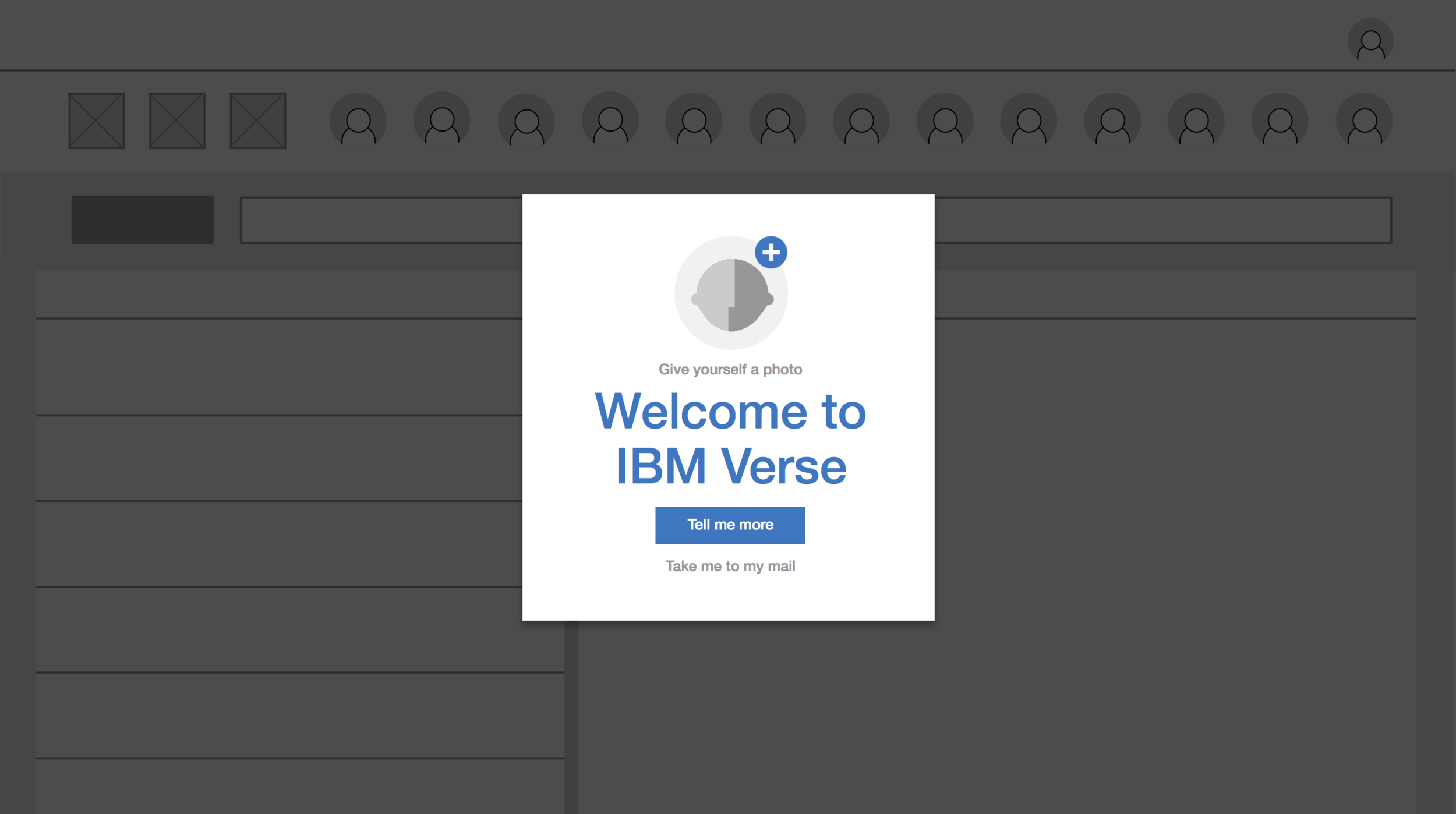Select the last contact avatar in the row
Screen dimensions: 1456x814
coord(1364,121)
